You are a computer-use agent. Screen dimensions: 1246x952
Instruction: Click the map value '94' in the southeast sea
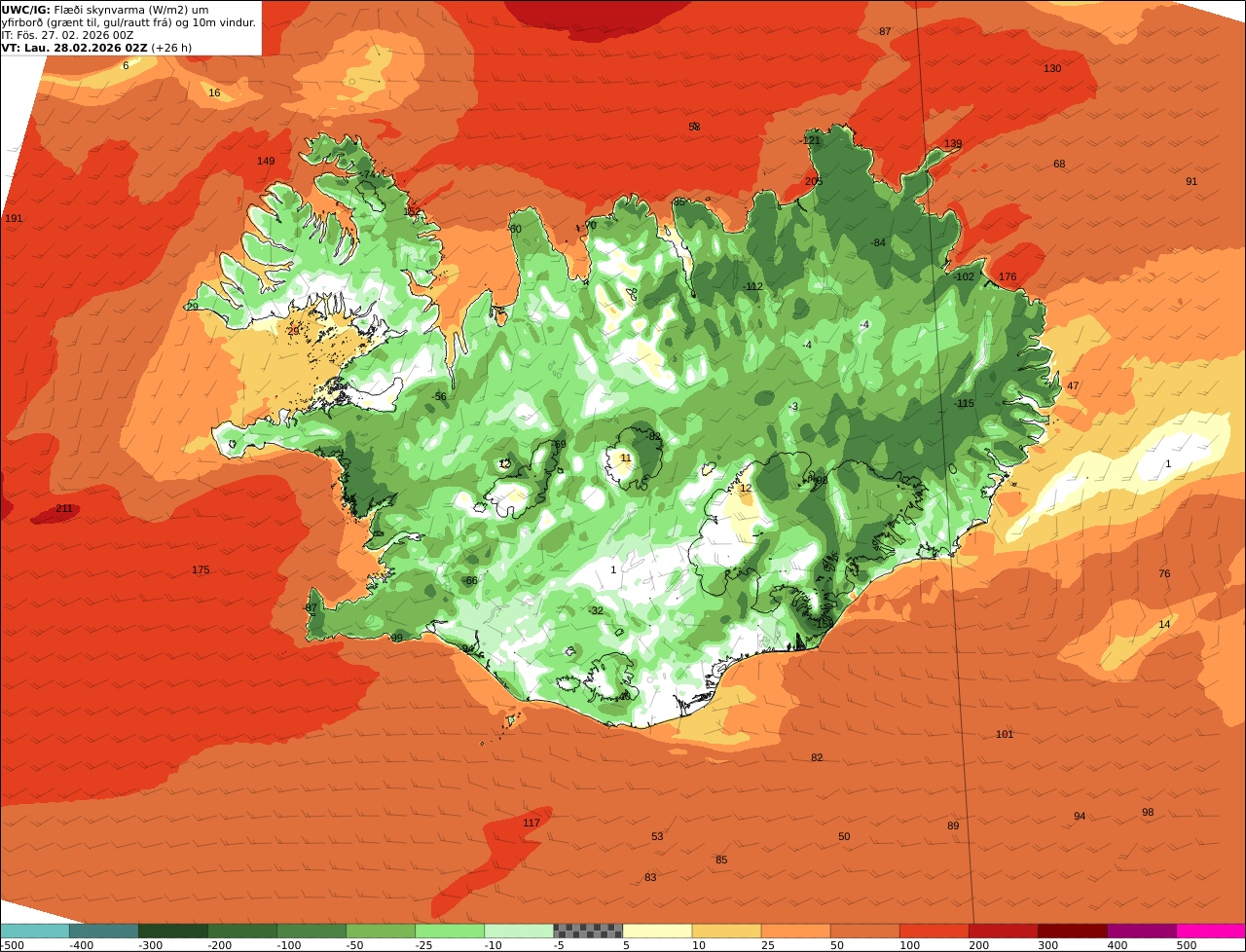1080,816
